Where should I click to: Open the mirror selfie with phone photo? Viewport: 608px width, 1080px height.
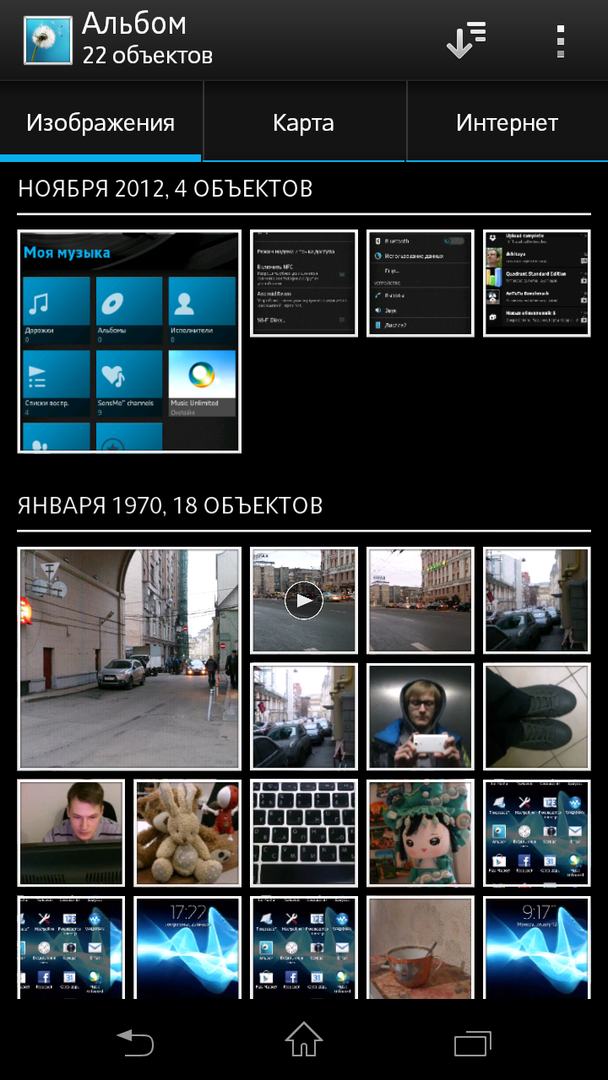[x=419, y=716]
